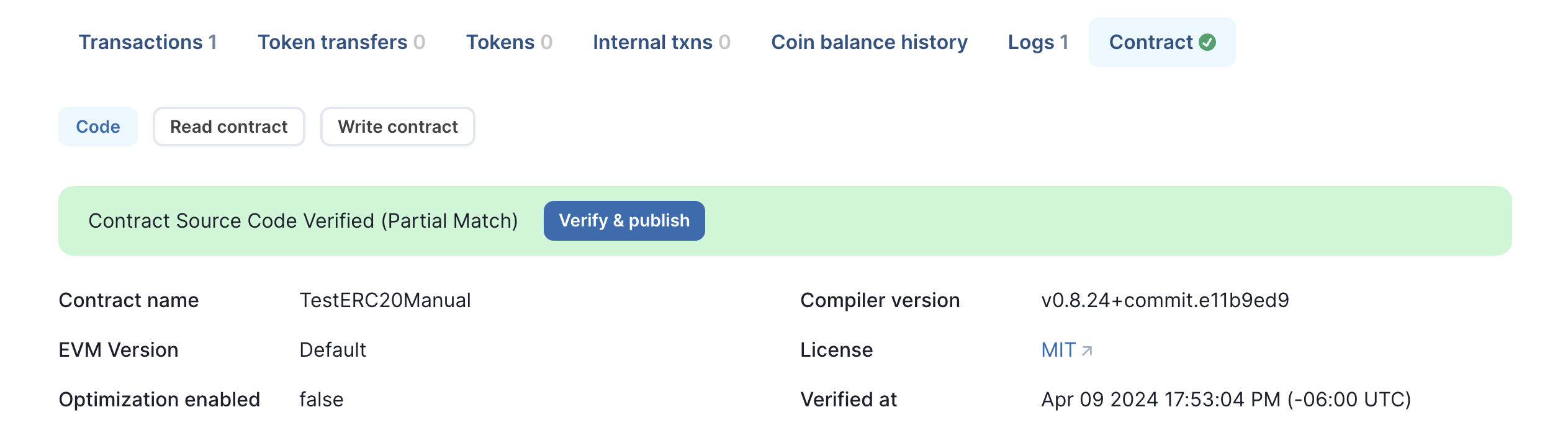Open the Read contract section

(229, 127)
